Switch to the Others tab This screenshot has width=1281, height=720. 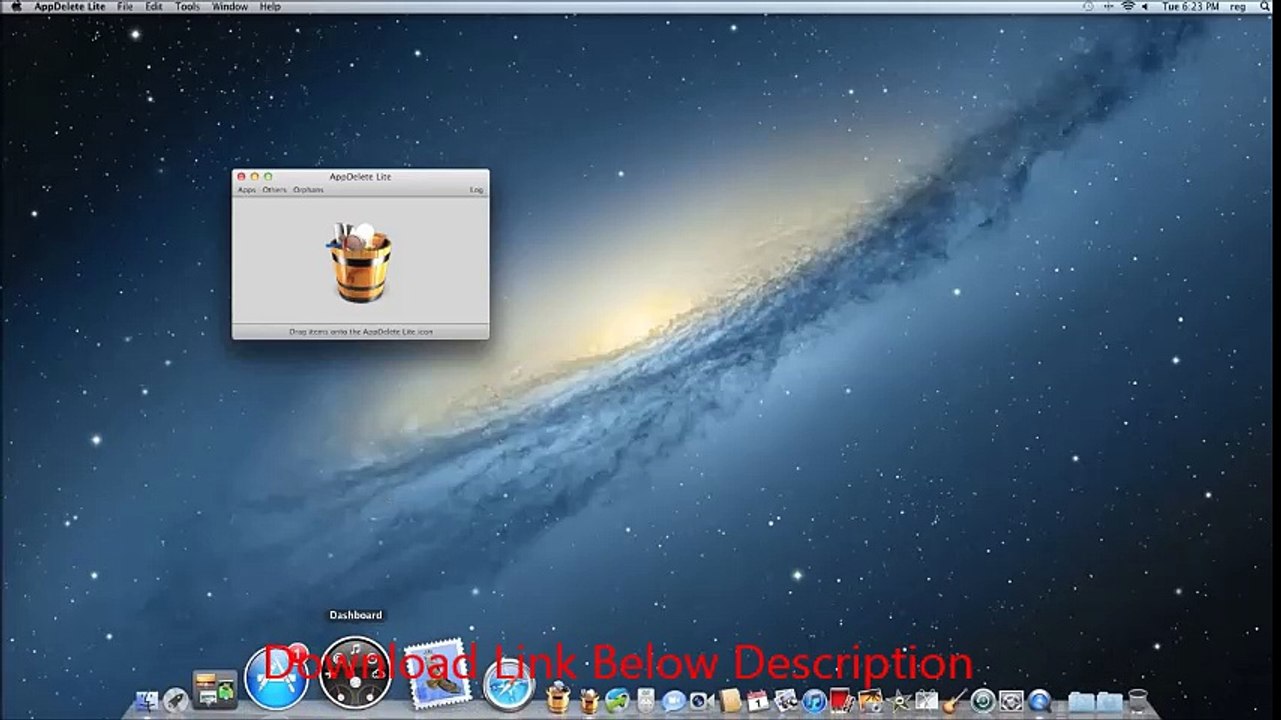(x=274, y=190)
